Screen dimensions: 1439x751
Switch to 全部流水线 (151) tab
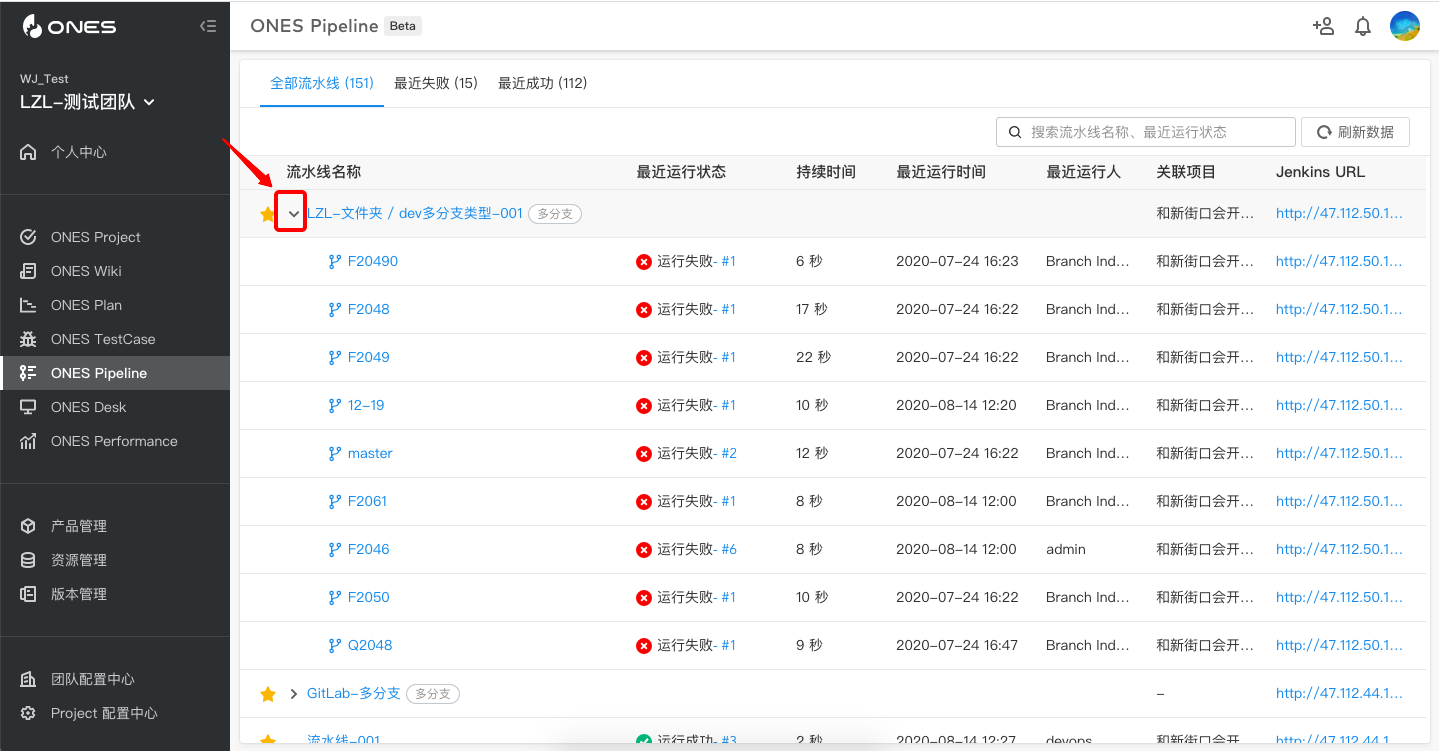(x=322, y=83)
